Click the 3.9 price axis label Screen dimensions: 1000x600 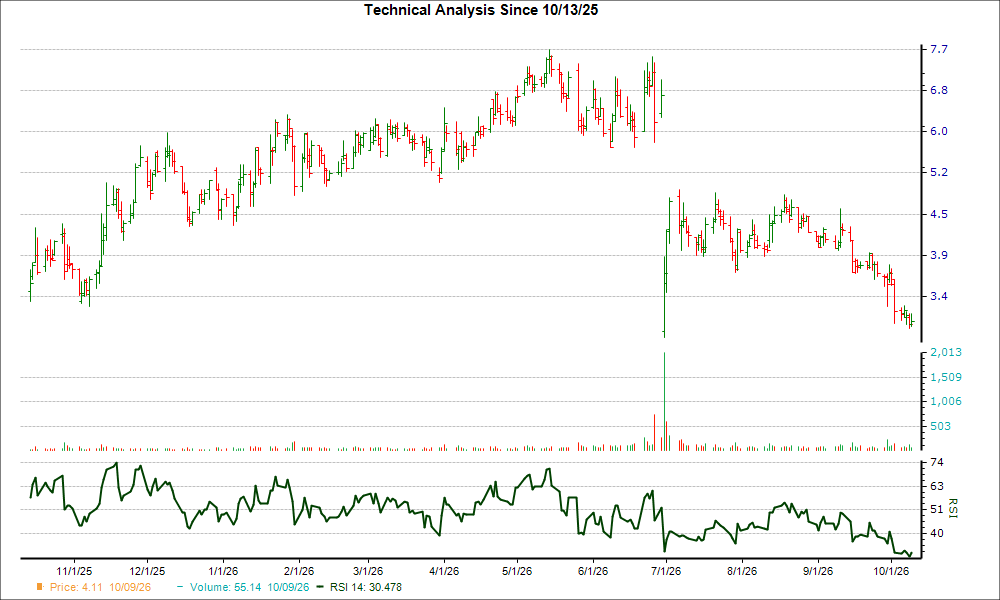pyautogui.click(x=939, y=255)
